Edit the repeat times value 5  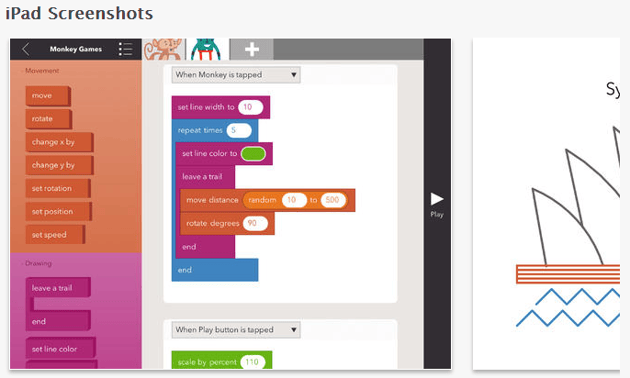pyautogui.click(x=239, y=130)
